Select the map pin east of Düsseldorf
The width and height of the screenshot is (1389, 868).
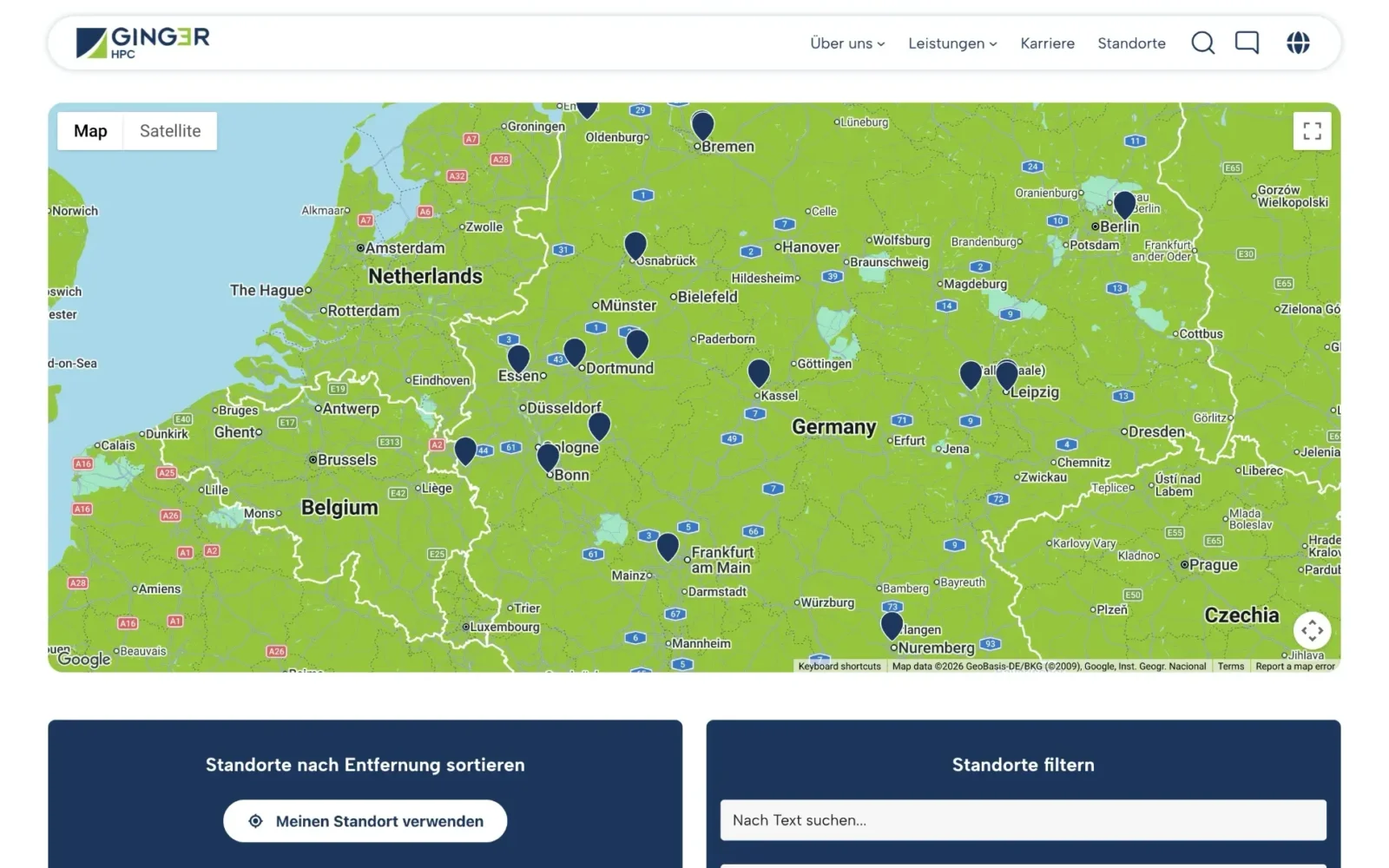599,426
